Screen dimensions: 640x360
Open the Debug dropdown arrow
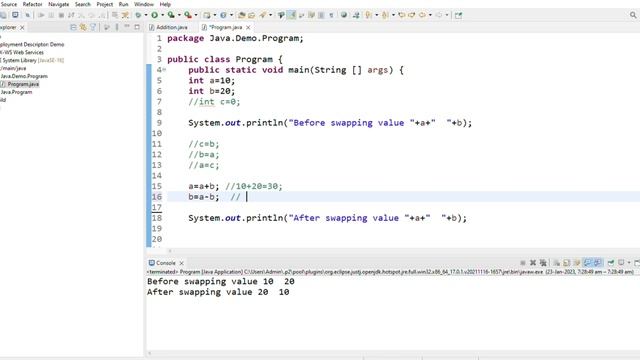145,15
